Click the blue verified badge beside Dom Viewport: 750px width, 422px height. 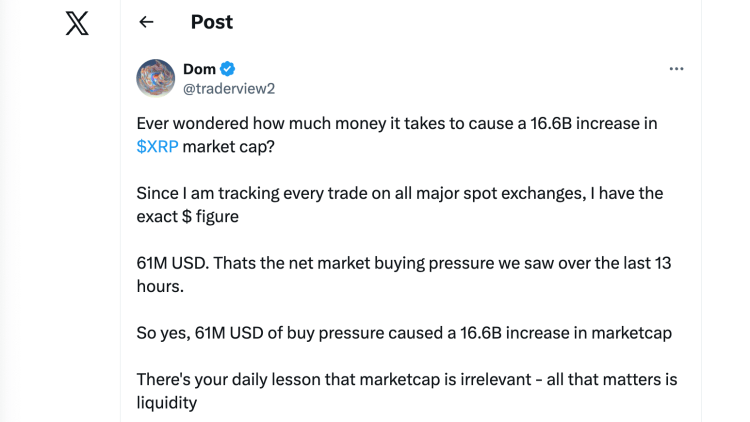point(228,69)
